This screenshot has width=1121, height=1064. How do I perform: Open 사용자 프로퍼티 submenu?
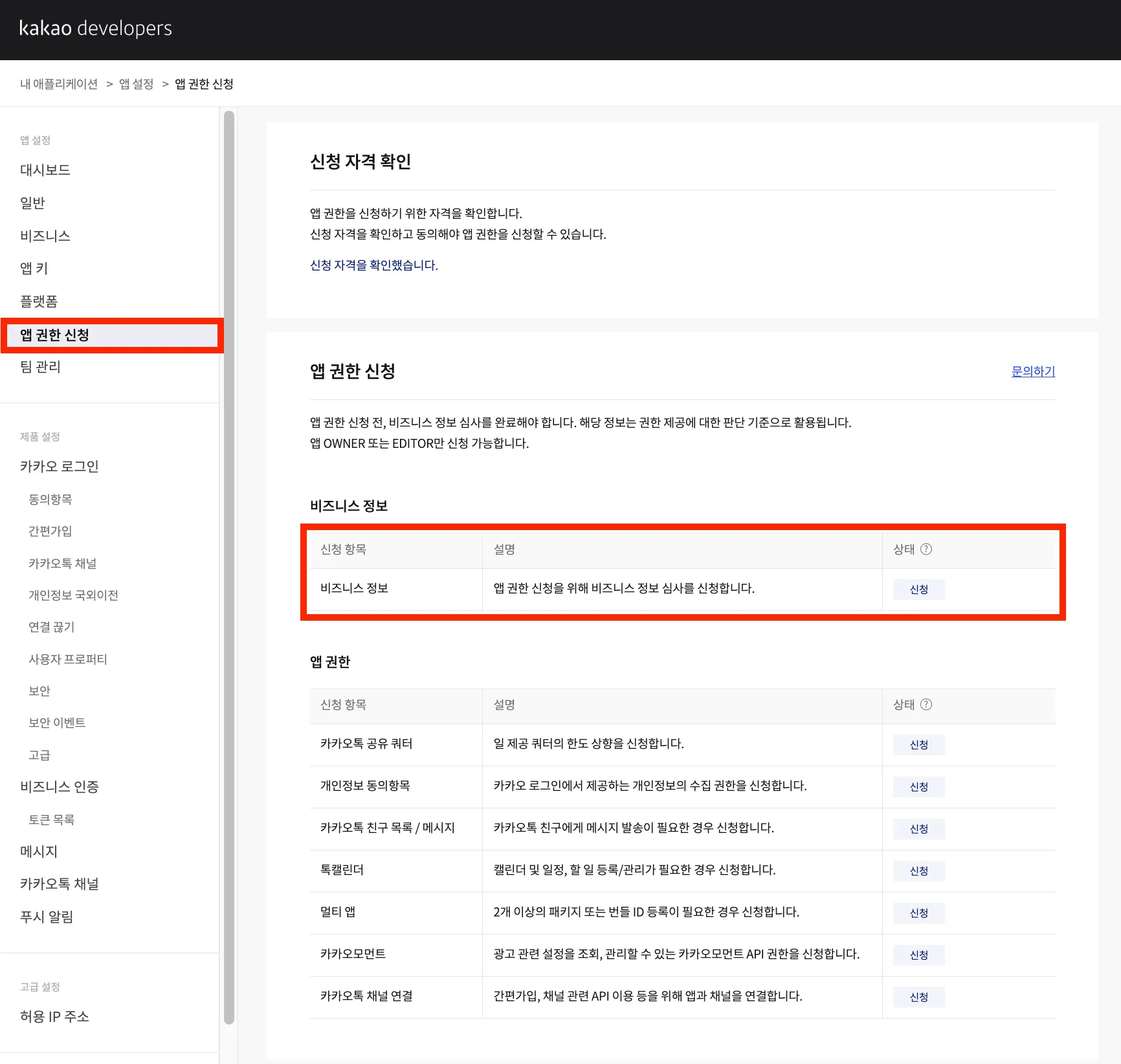pyautogui.click(x=68, y=659)
